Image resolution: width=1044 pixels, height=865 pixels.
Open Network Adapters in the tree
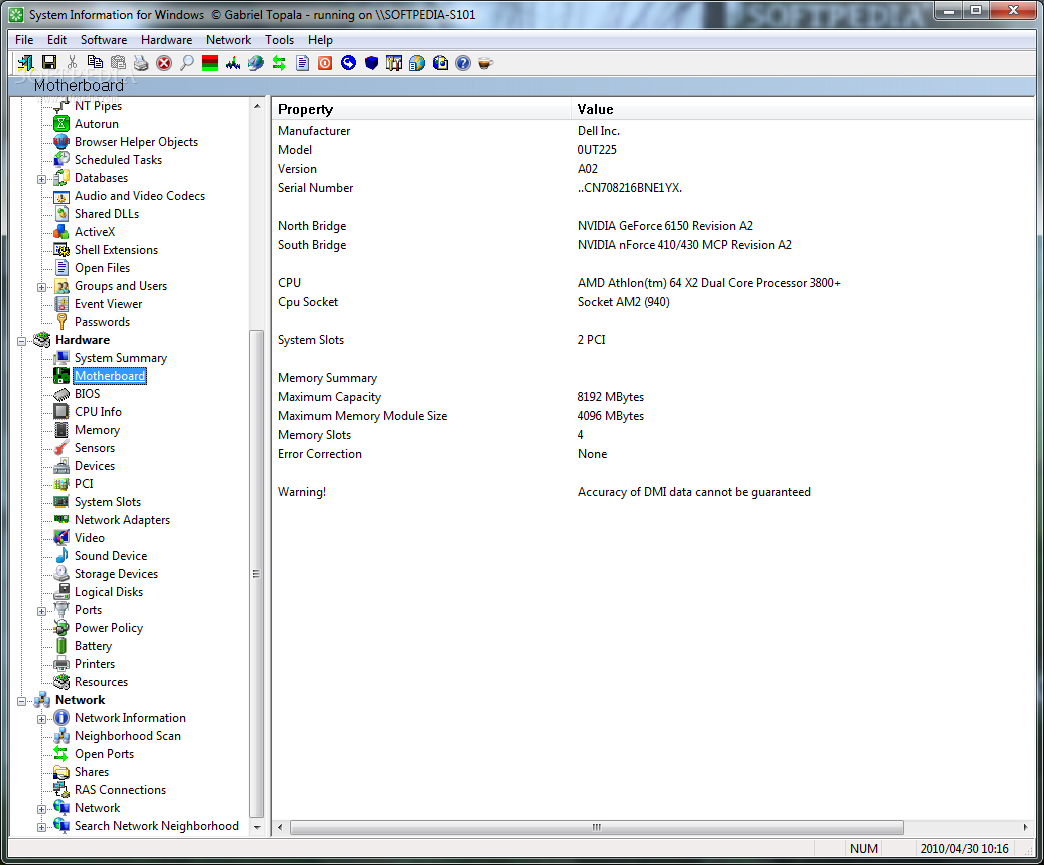(123, 519)
